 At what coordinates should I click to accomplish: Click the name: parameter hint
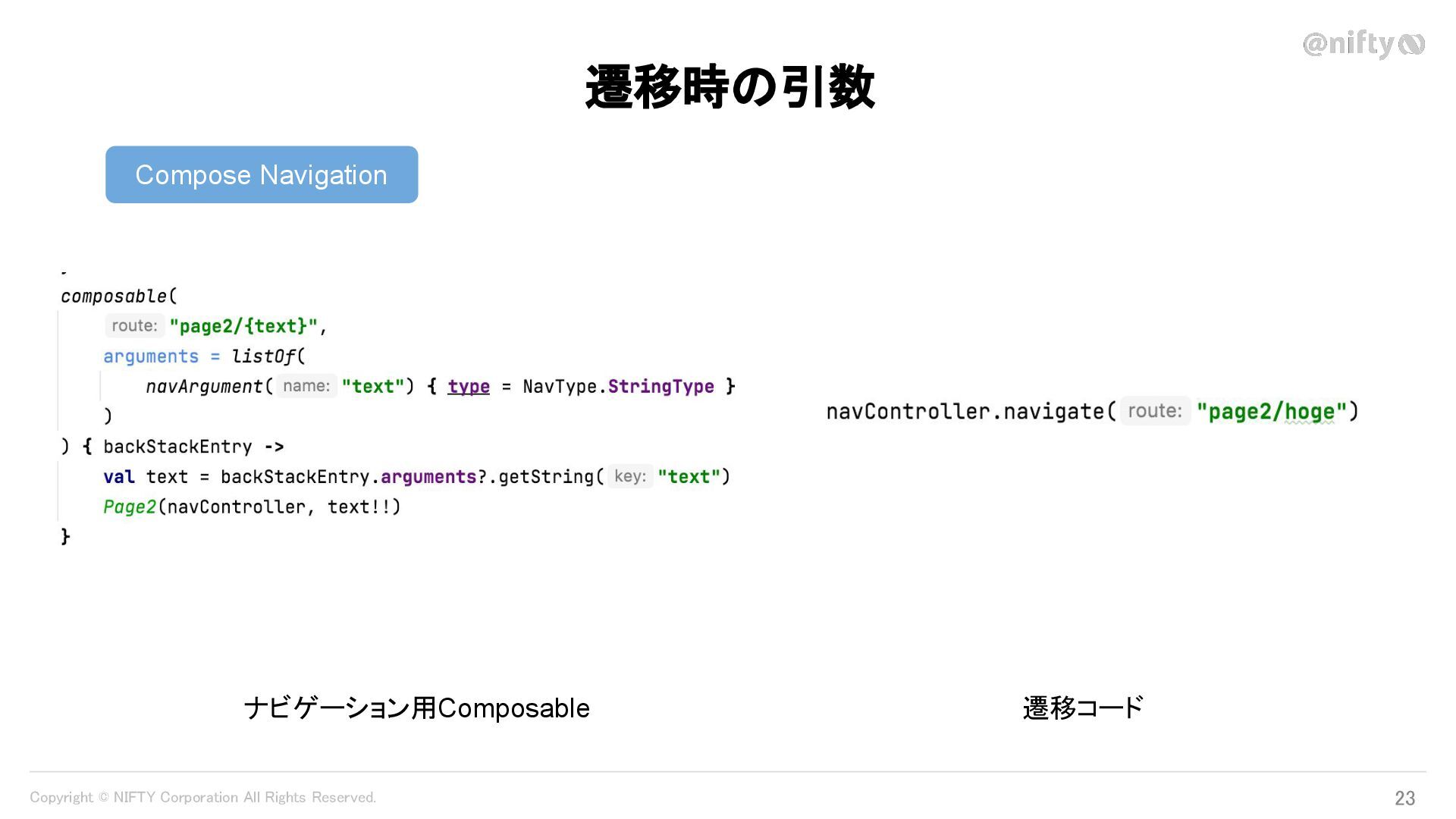[306, 386]
